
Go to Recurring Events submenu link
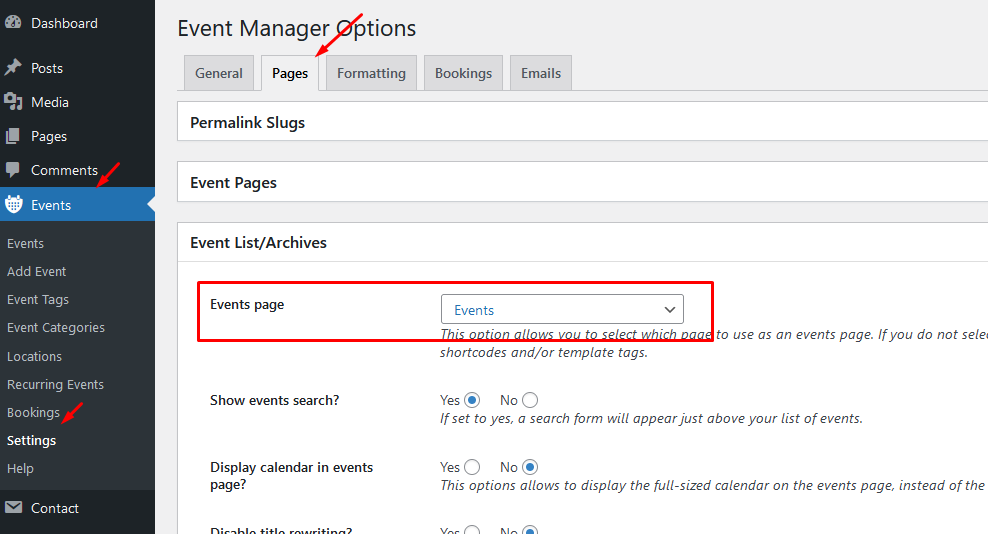pyautogui.click(x=55, y=384)
